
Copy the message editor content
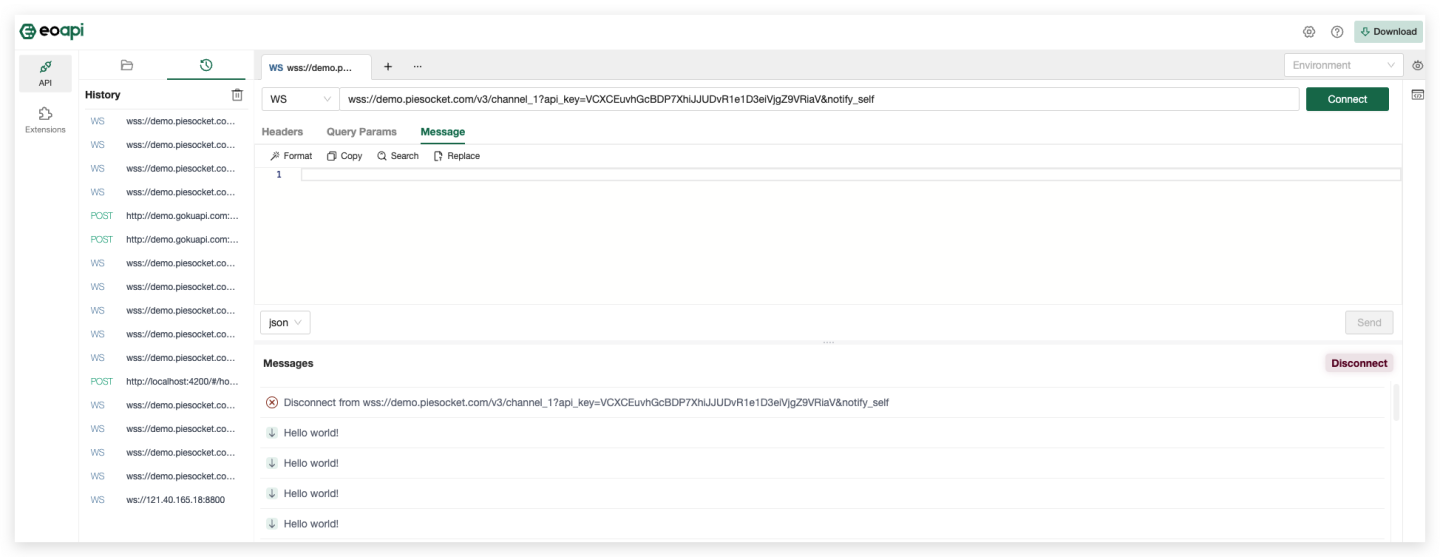(344, 156)
